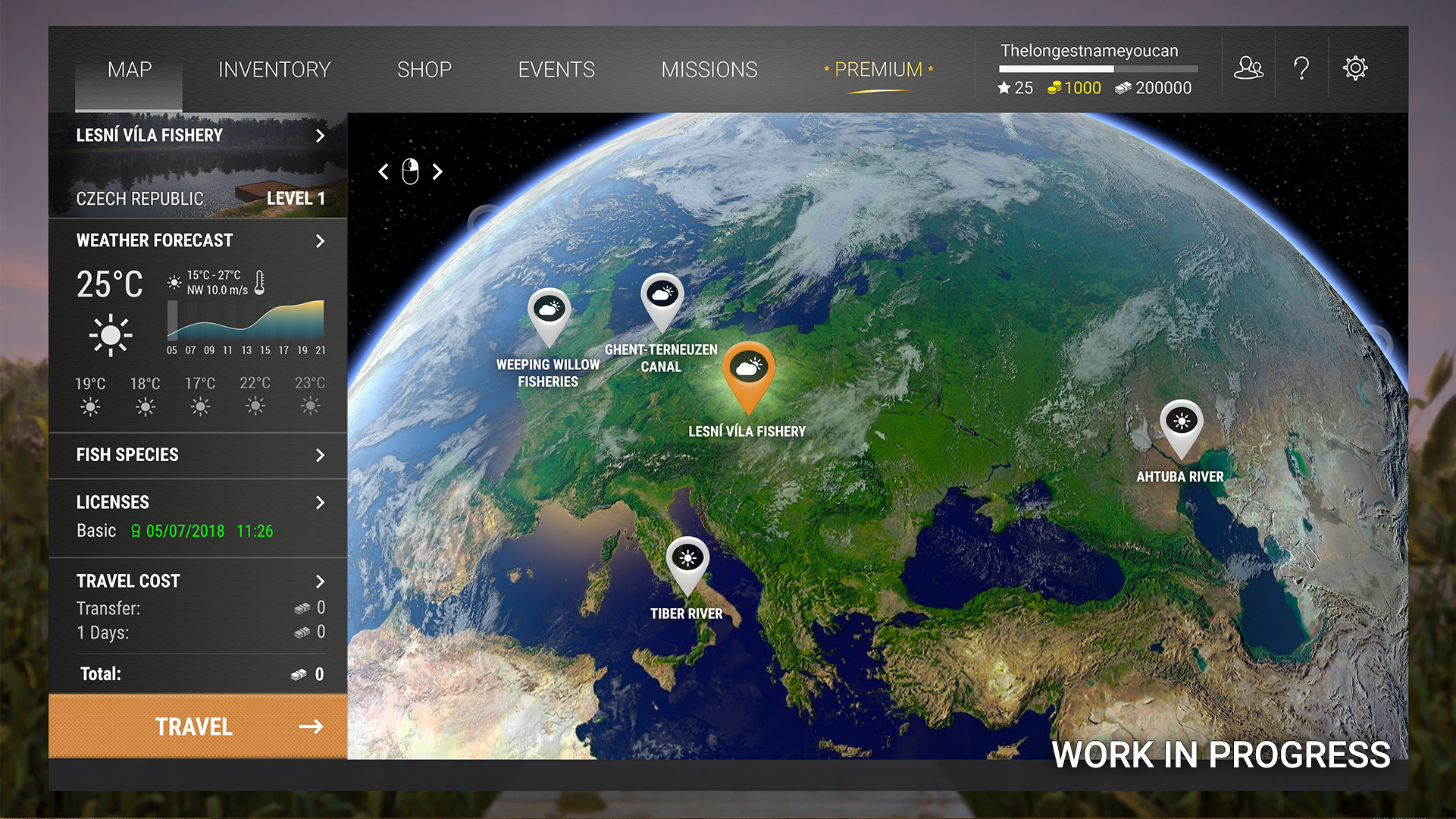Switch to the Inventory tab
1456x819 pixels.
274,70
